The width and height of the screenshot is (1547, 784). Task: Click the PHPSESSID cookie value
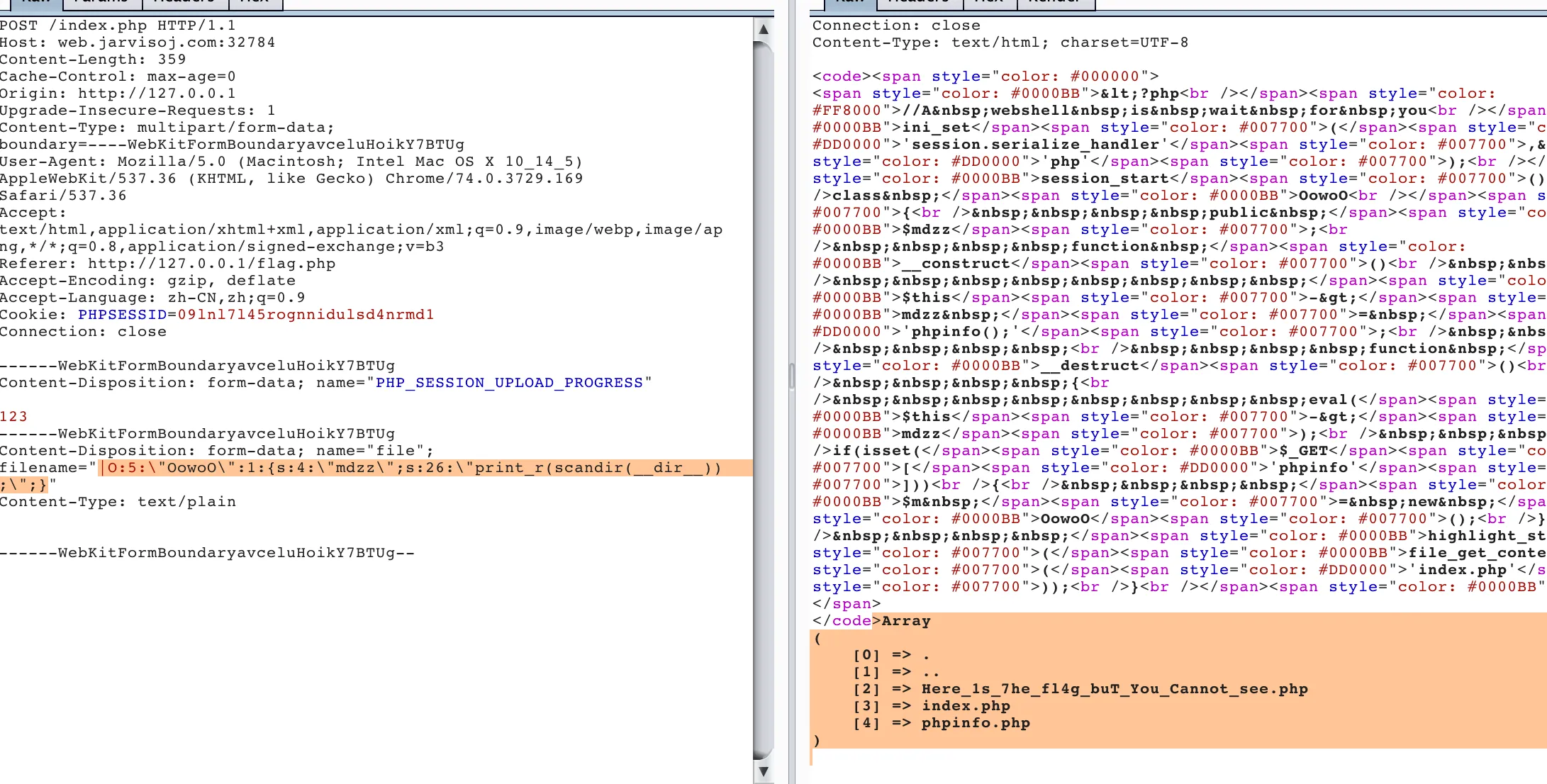pyautogui.click(x=305, y=315)
